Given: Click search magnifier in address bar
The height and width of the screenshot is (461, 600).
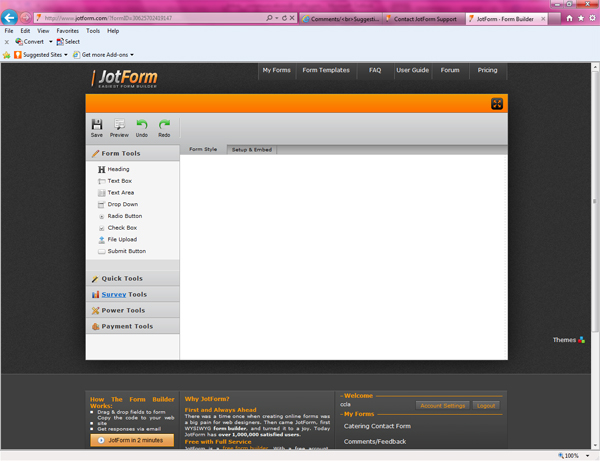Looking at the screenshot, I should click(x=269, y=18).
